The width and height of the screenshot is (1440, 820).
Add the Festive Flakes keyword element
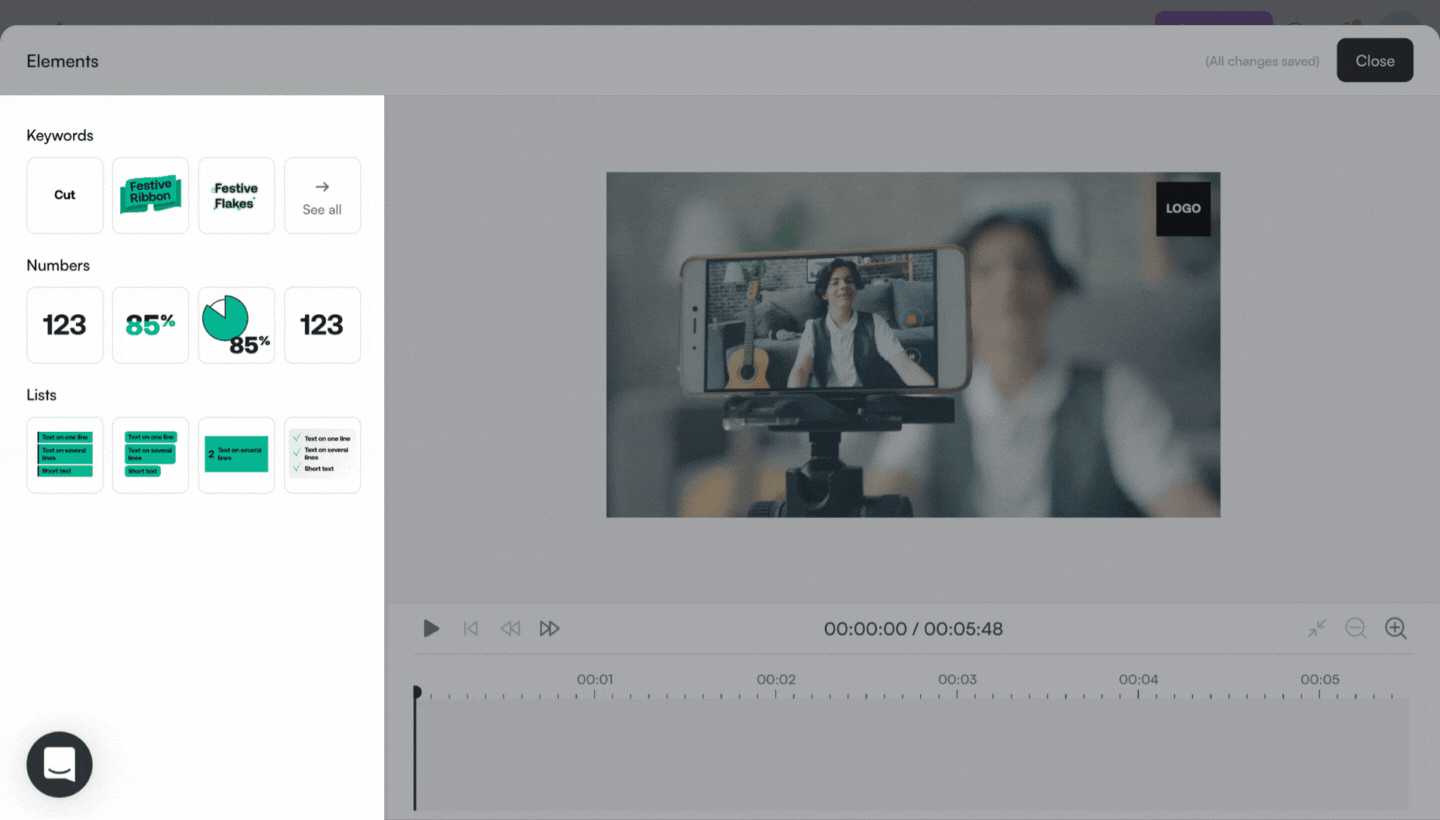pyautogui.click(x=236, y=195)
